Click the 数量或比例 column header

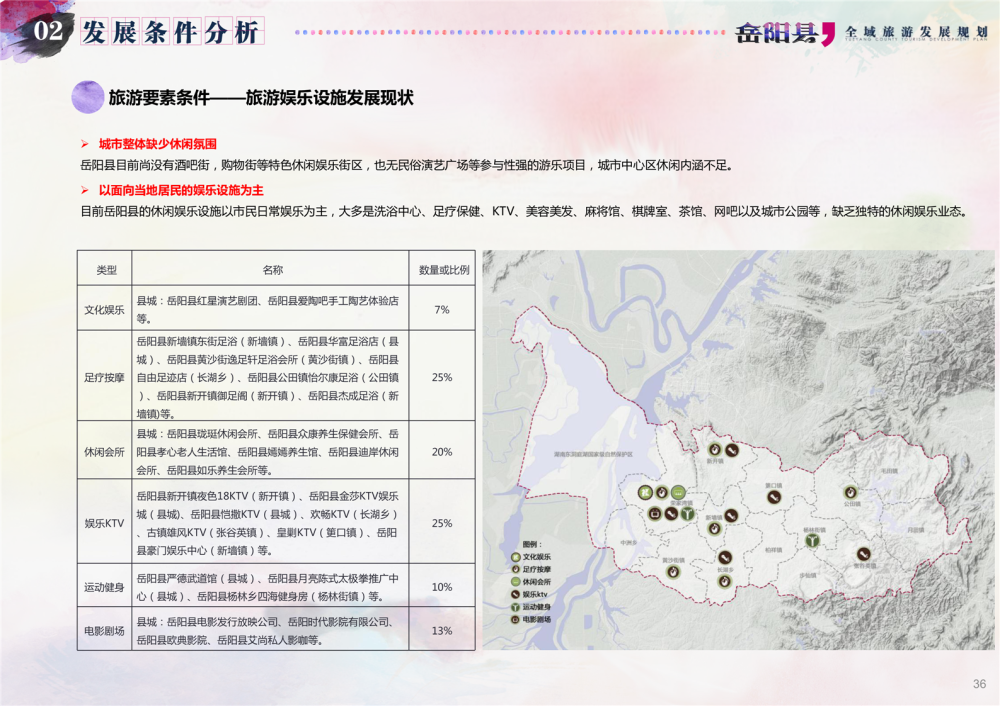tap(443, 270)
